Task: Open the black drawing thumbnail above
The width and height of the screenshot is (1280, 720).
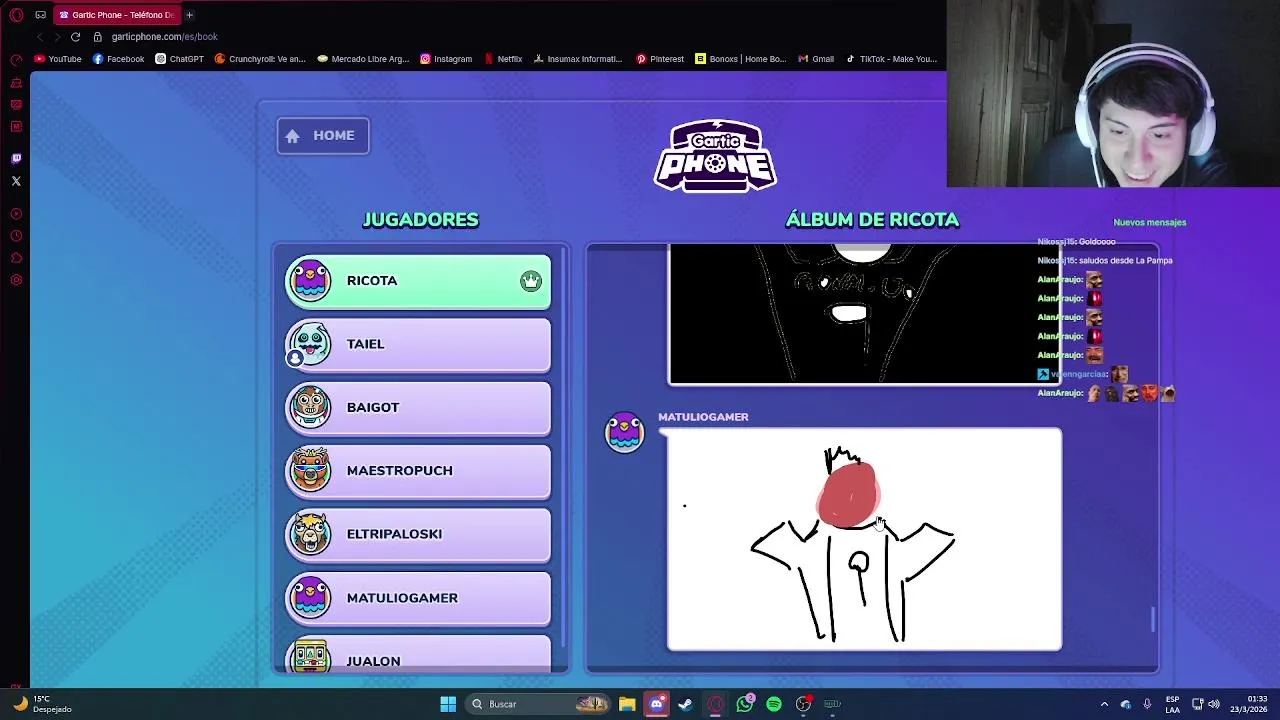Action: click(x=865, y=314)
